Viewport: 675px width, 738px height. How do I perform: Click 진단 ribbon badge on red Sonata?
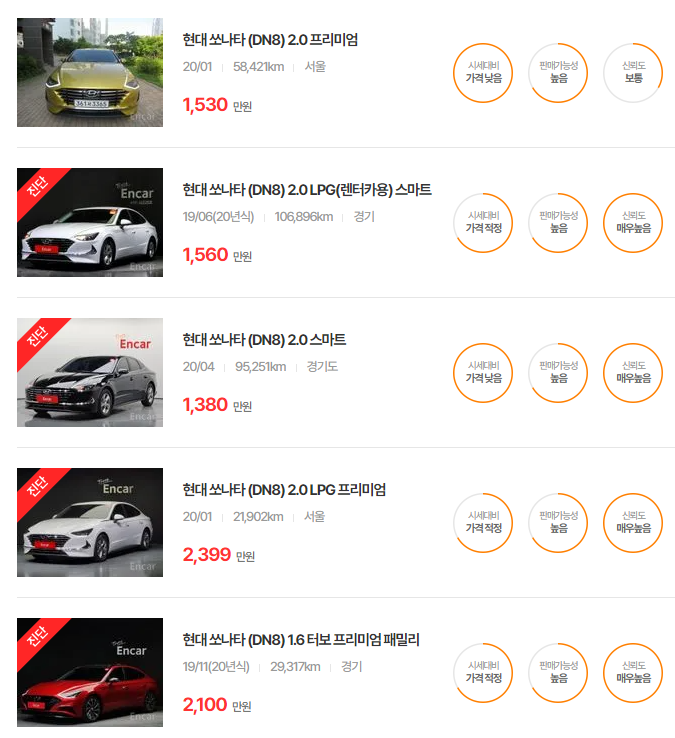(x=38, y=637)
